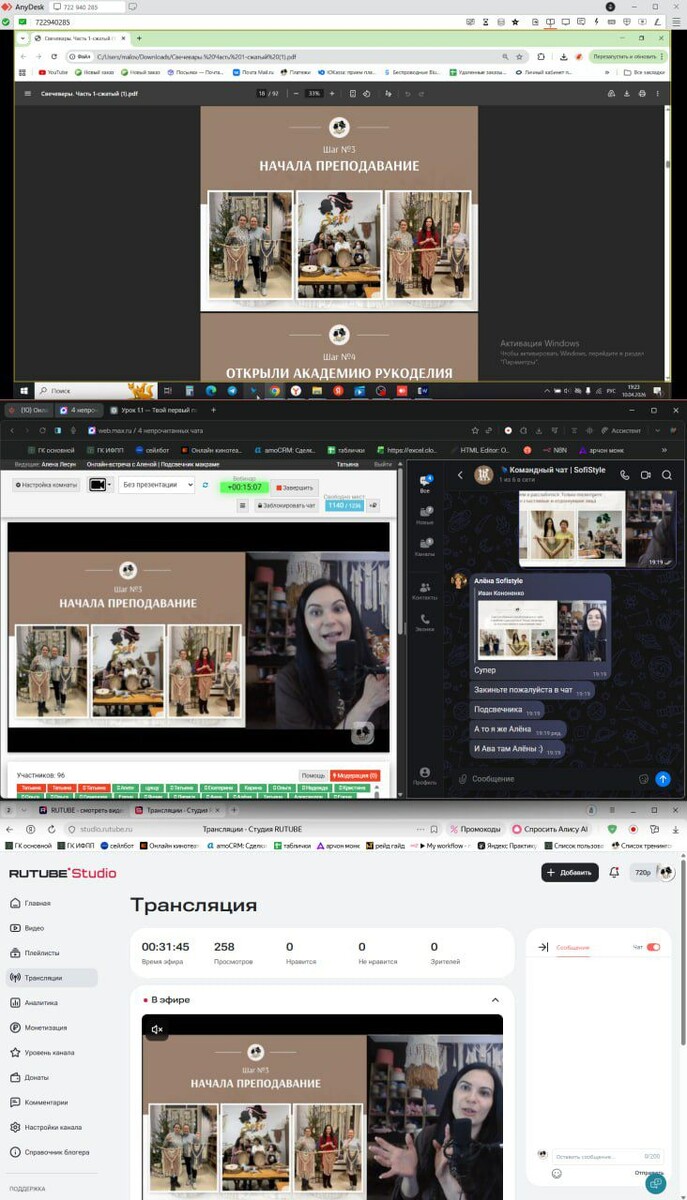Send message with blue arrow button

click(663, 779)
